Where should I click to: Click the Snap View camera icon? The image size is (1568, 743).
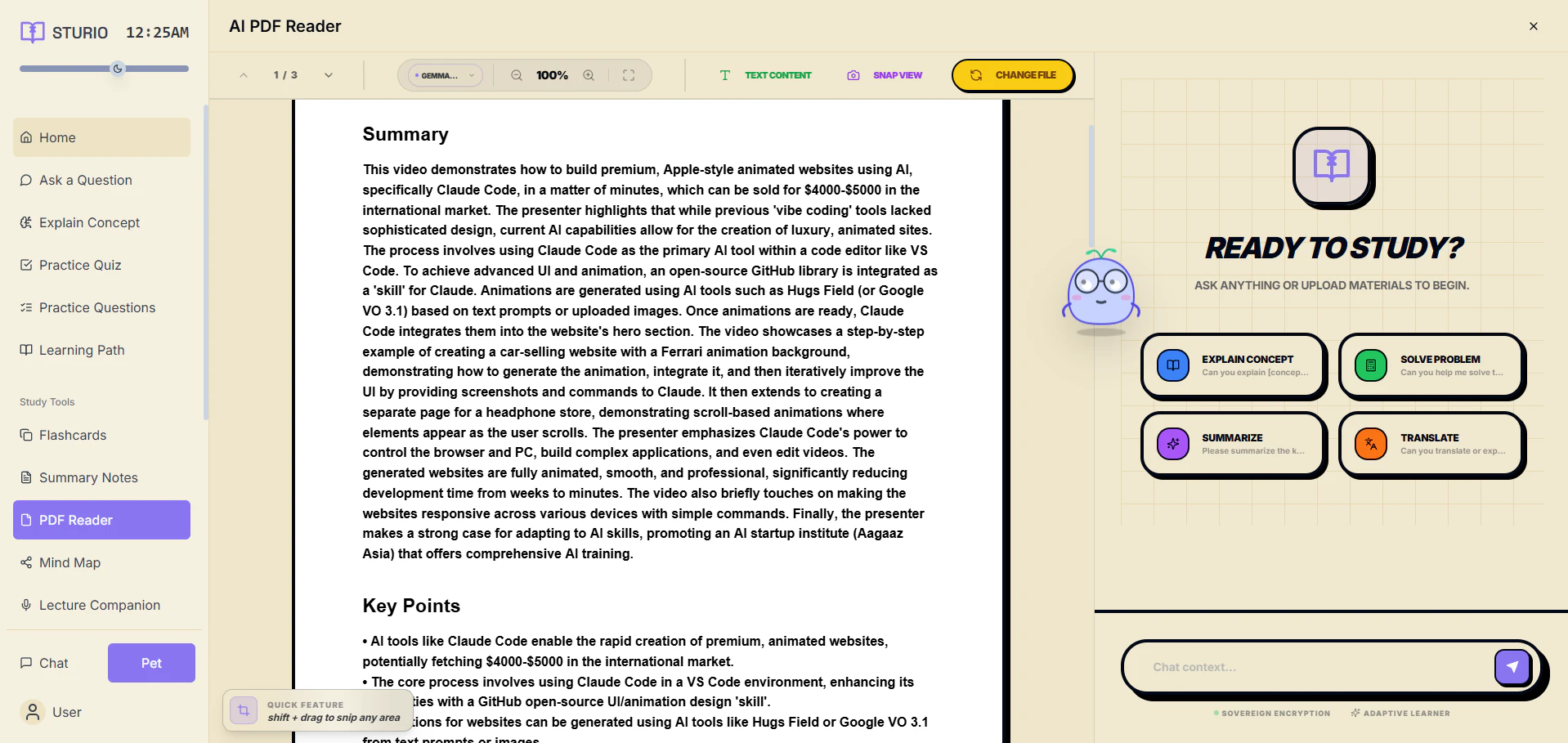pyautogui.click(x=853, y=75)
